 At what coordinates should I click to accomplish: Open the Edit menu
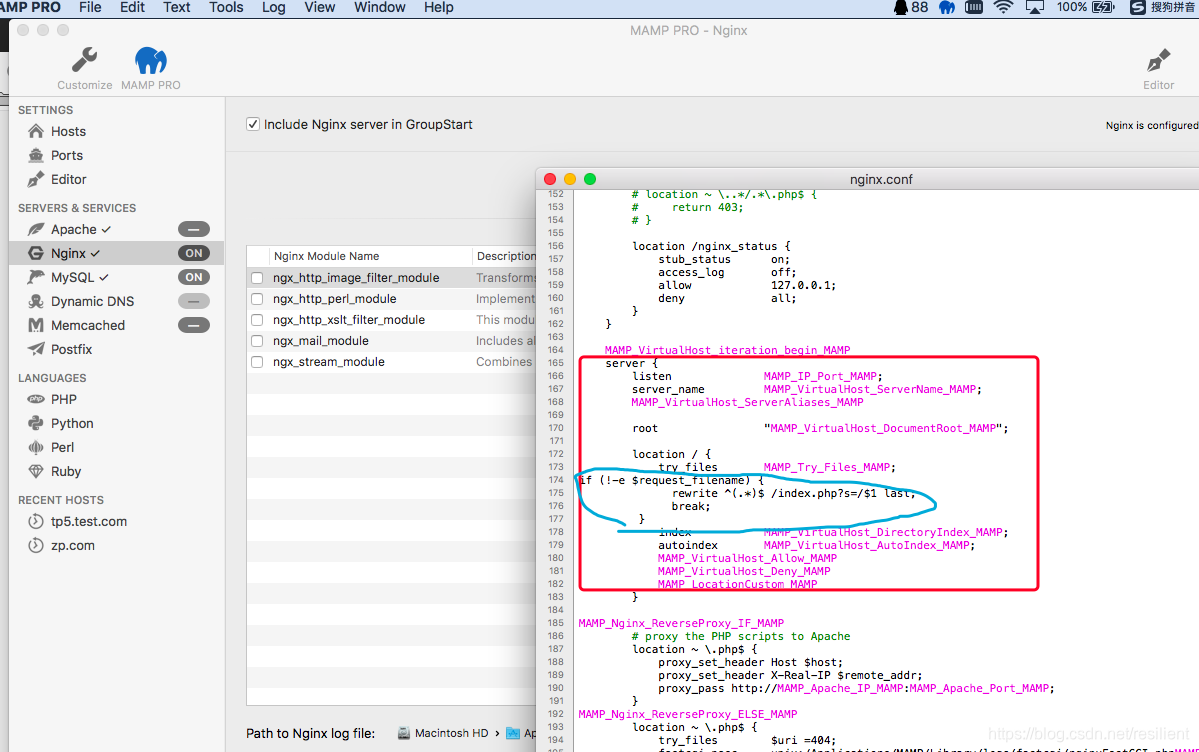click(x=132, y=8)
